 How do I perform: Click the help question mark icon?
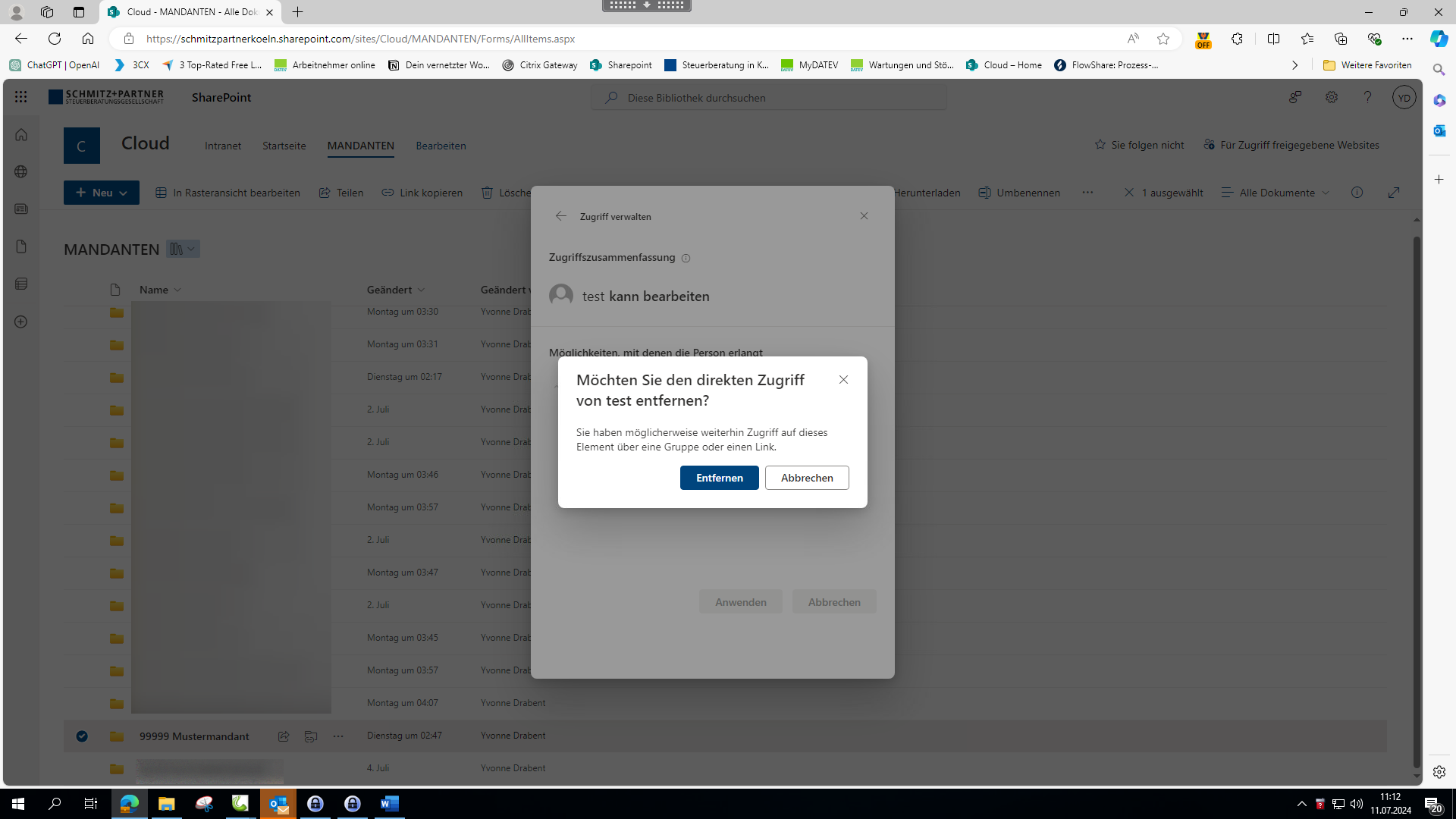coord(1367,97)
